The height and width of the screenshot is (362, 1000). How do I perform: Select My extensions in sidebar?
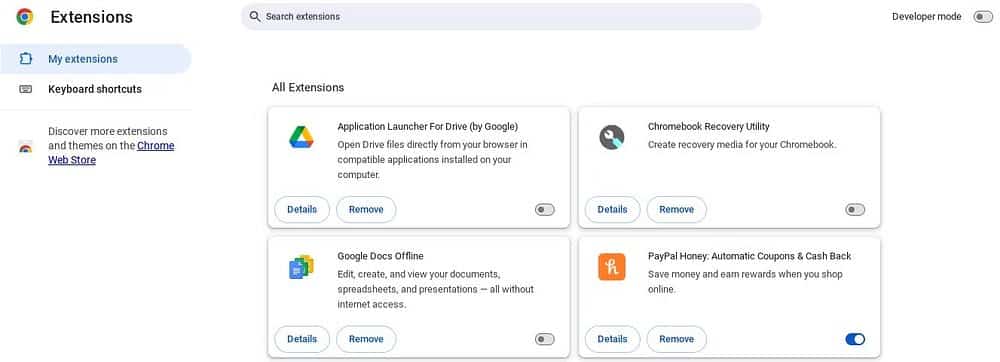[x=96, y=59]
